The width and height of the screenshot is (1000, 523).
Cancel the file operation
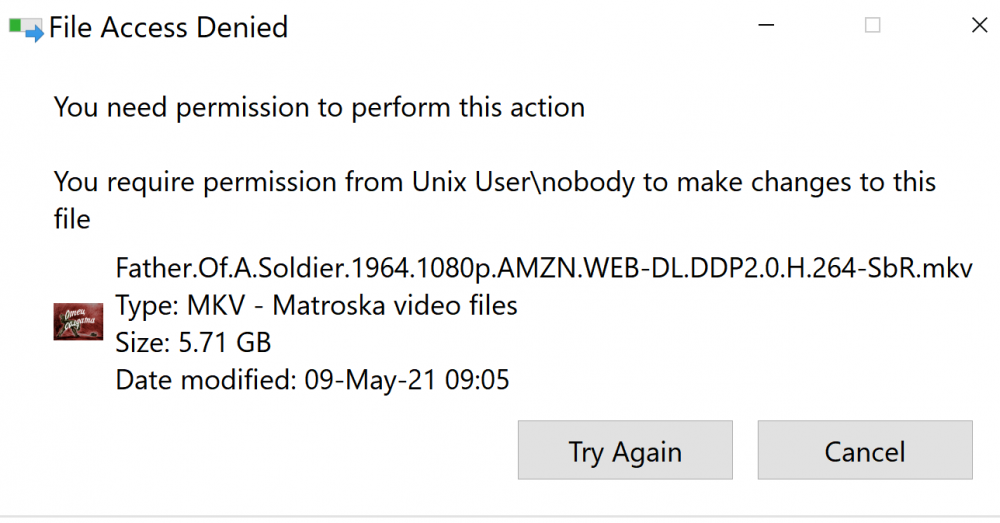point(865,450)
